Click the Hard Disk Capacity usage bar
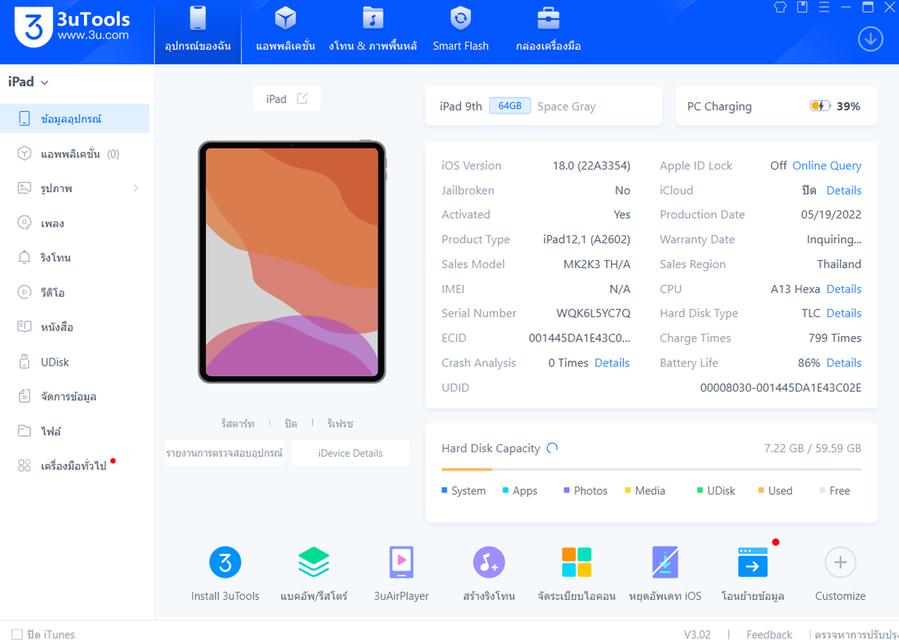 coord(651,469)
